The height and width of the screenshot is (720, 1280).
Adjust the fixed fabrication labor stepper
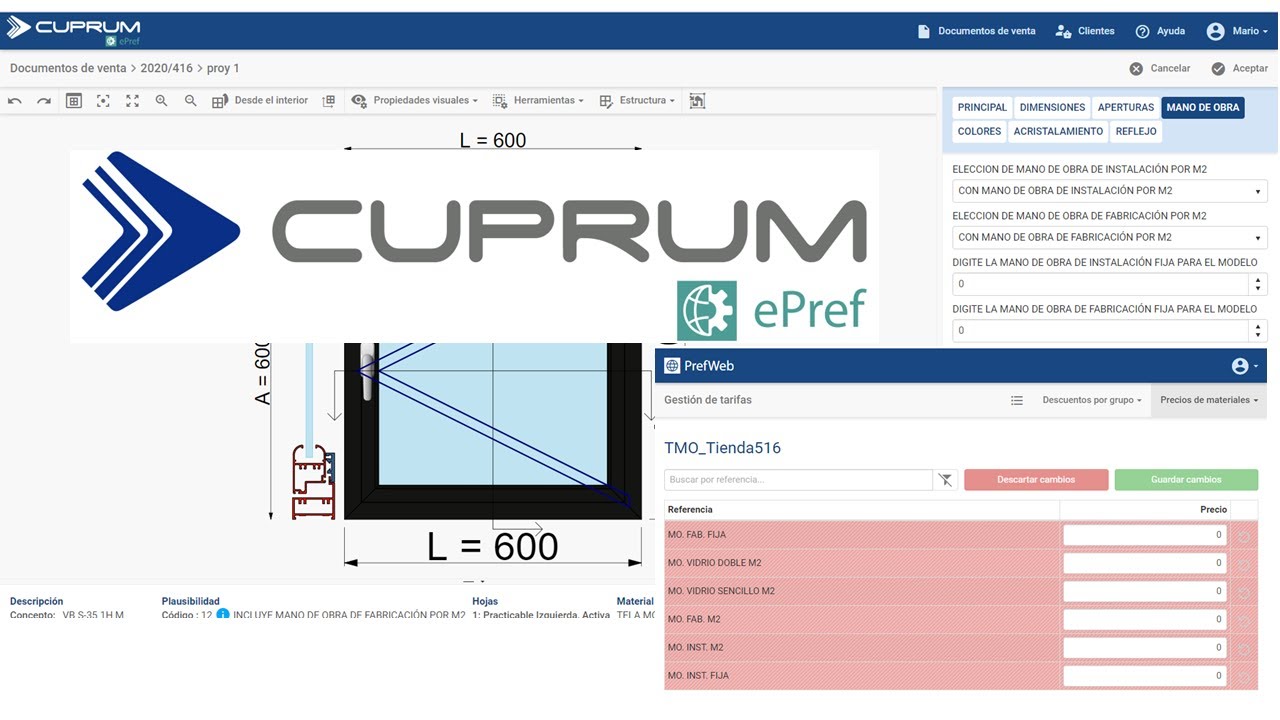[x=1258, y=331]
